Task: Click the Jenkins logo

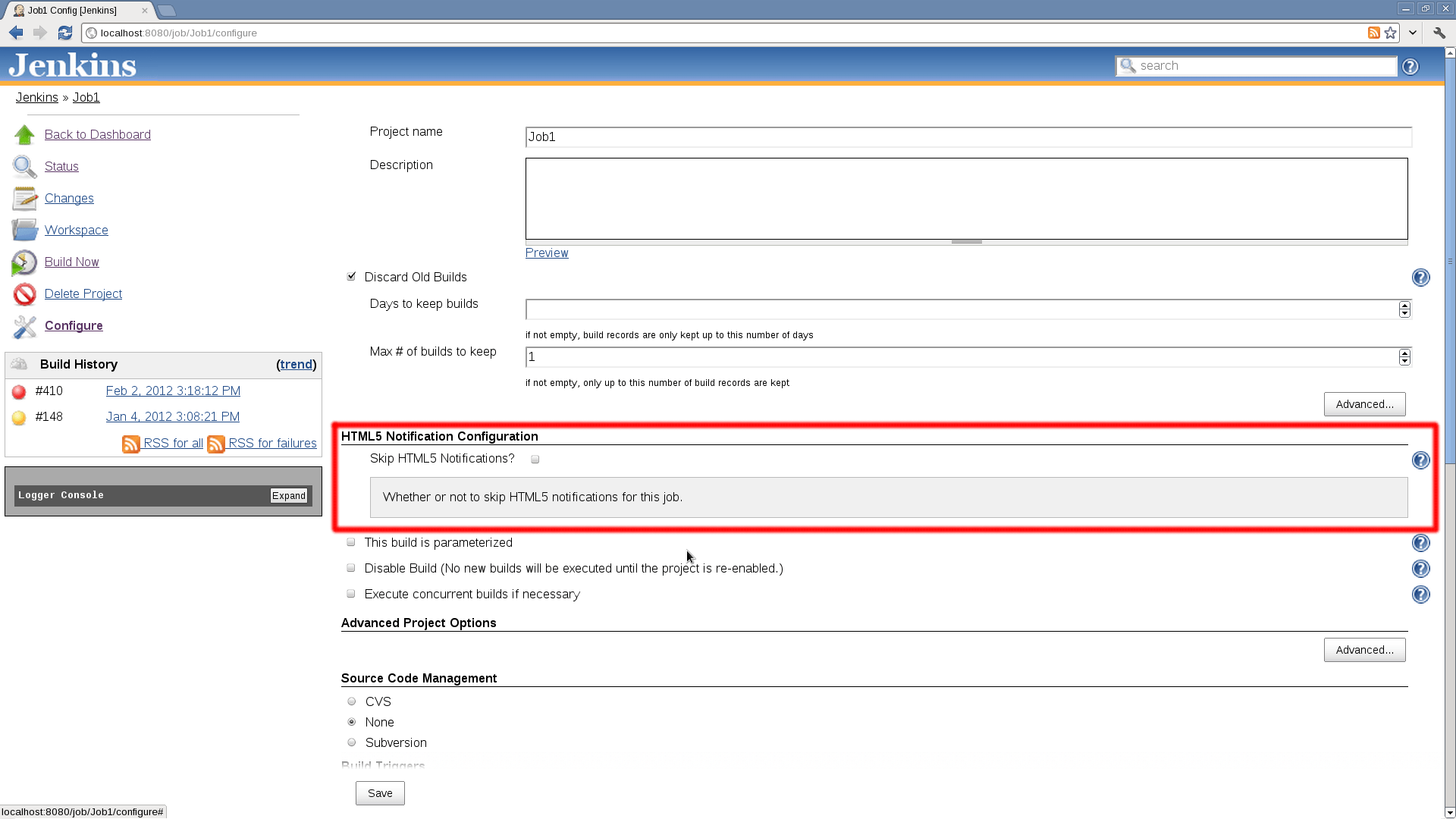Action: (x=71, y=65)
